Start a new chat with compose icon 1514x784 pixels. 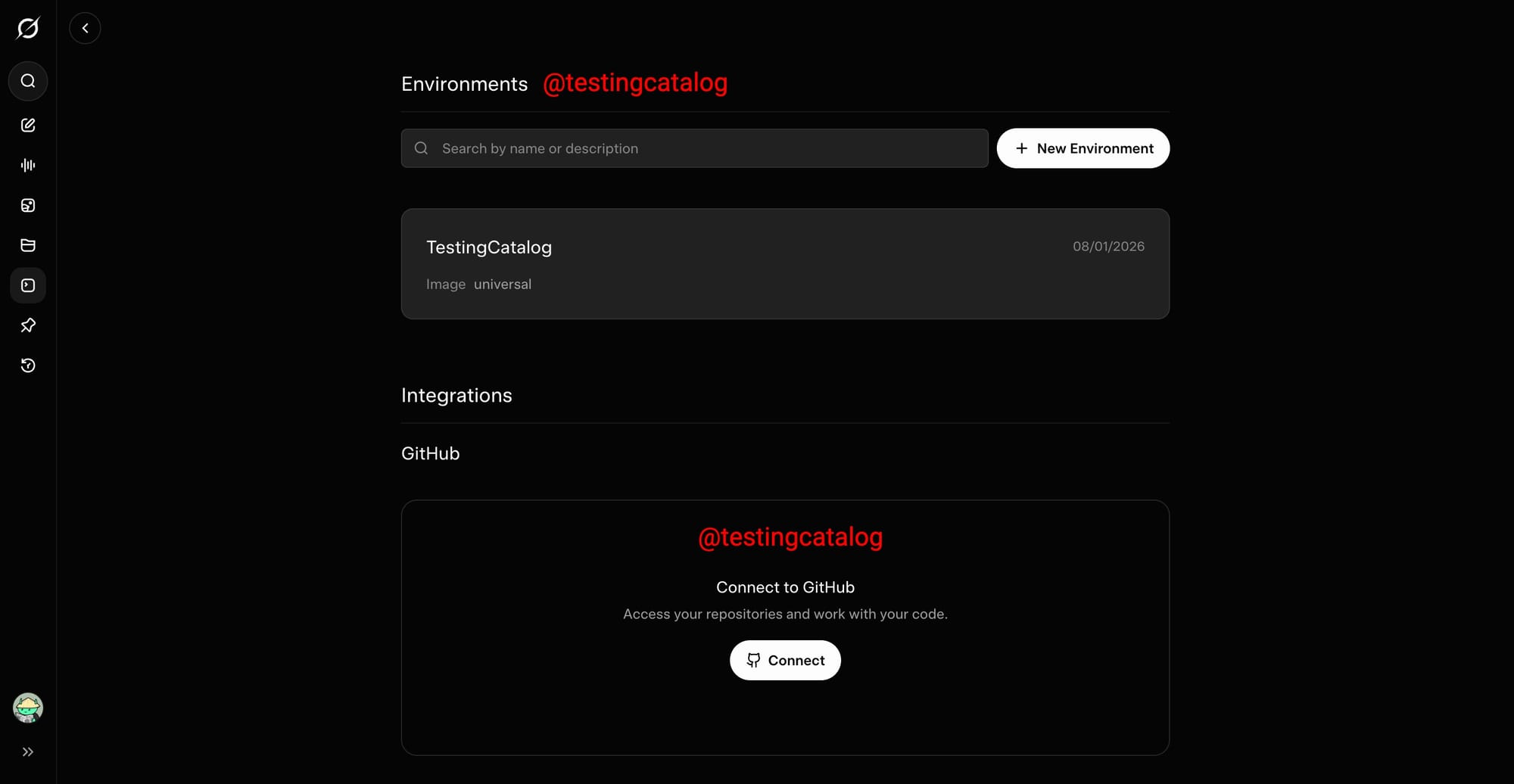tap(28, 125)
